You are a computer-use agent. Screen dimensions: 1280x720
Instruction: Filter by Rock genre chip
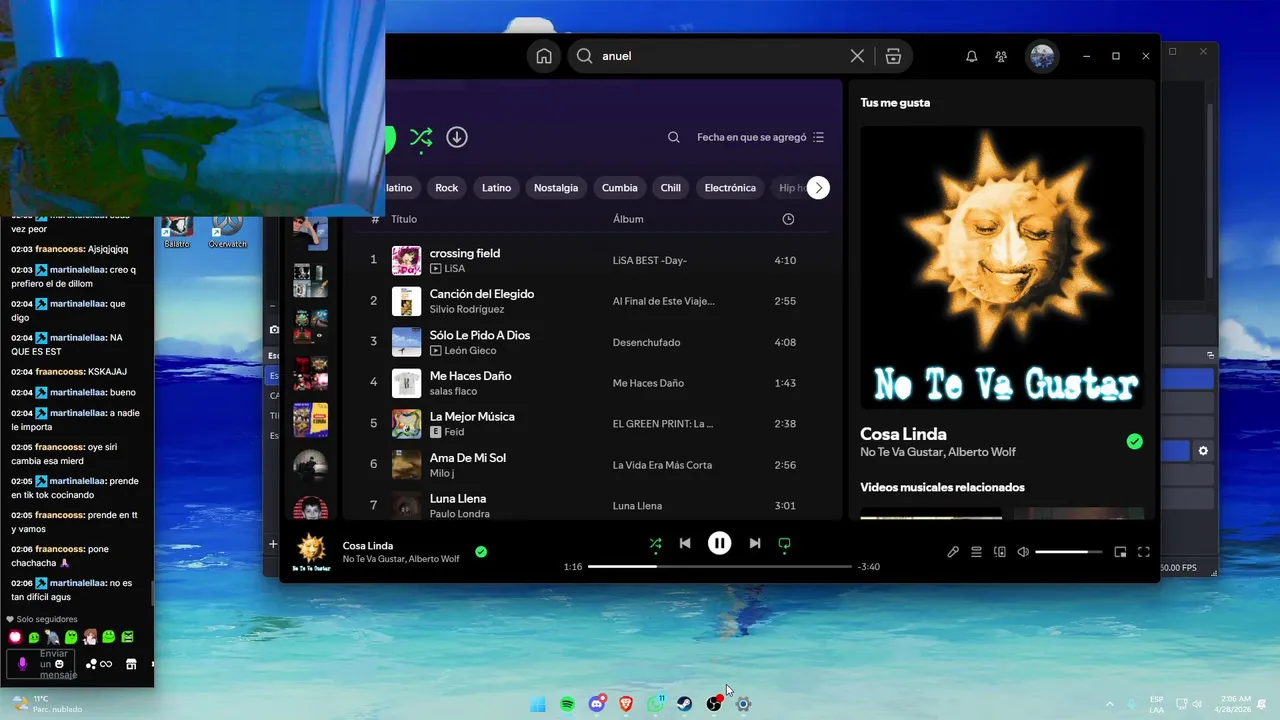click(446, 188)
